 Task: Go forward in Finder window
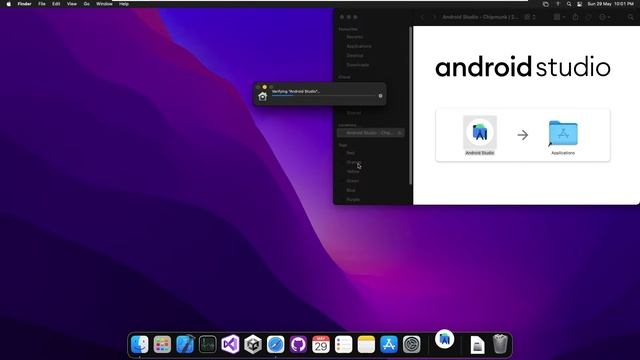[434, 17]
